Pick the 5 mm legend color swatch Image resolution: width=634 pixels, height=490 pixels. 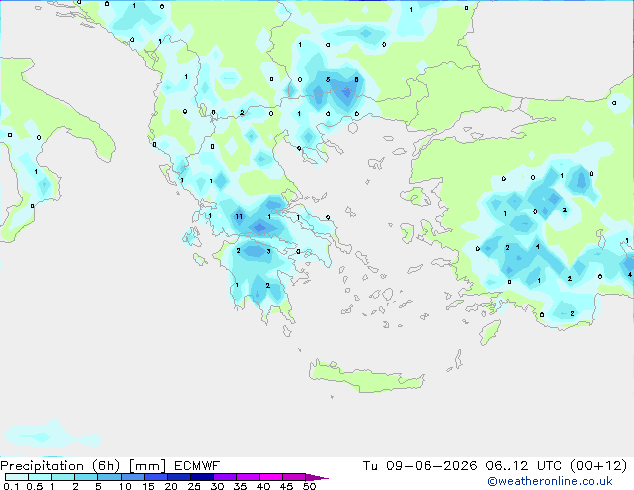coord(109,477)
